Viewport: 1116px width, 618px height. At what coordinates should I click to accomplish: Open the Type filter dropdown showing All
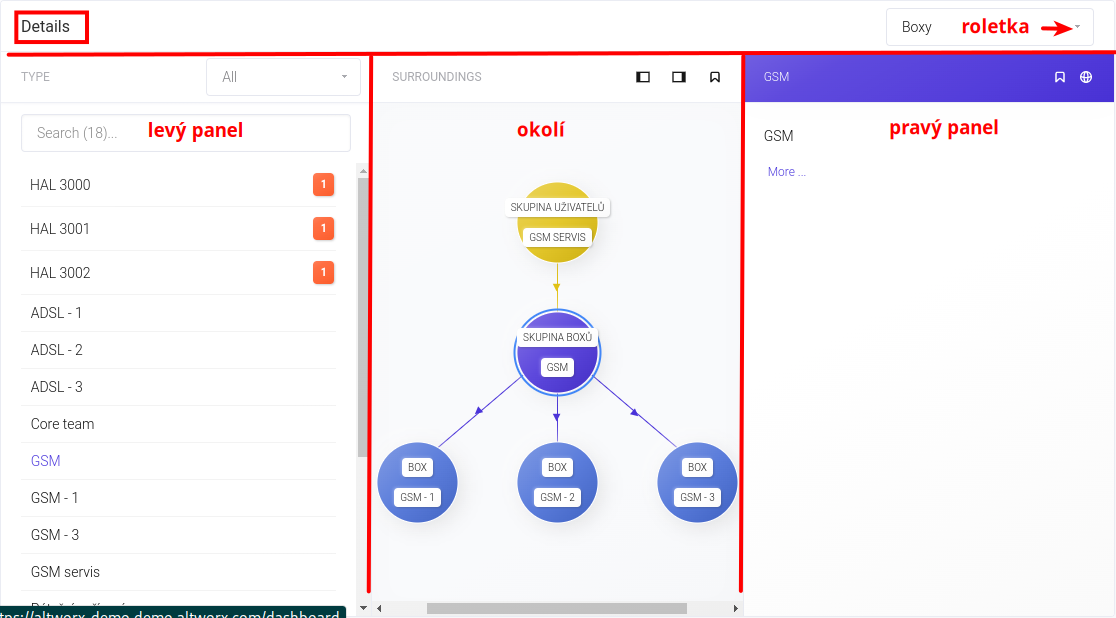click(283, 77)
